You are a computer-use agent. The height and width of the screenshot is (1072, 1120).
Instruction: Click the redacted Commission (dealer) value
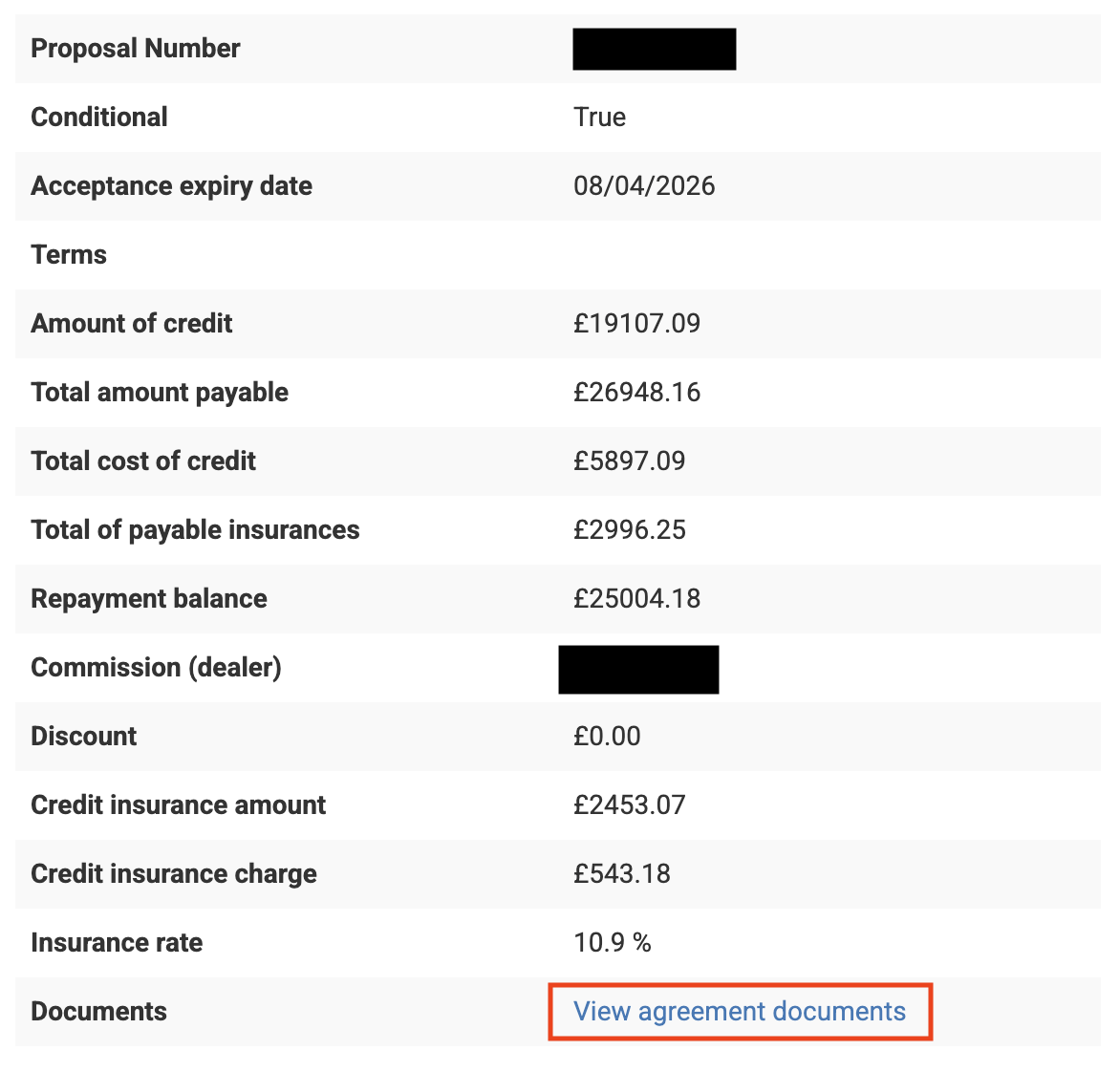pyautogui.click(x=638, y=669)
